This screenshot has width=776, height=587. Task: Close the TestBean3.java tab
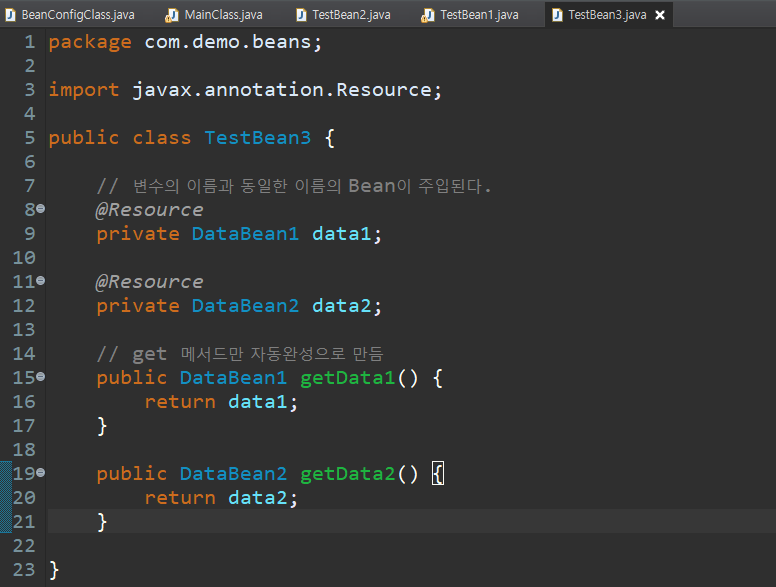click(x=660, y=15)
